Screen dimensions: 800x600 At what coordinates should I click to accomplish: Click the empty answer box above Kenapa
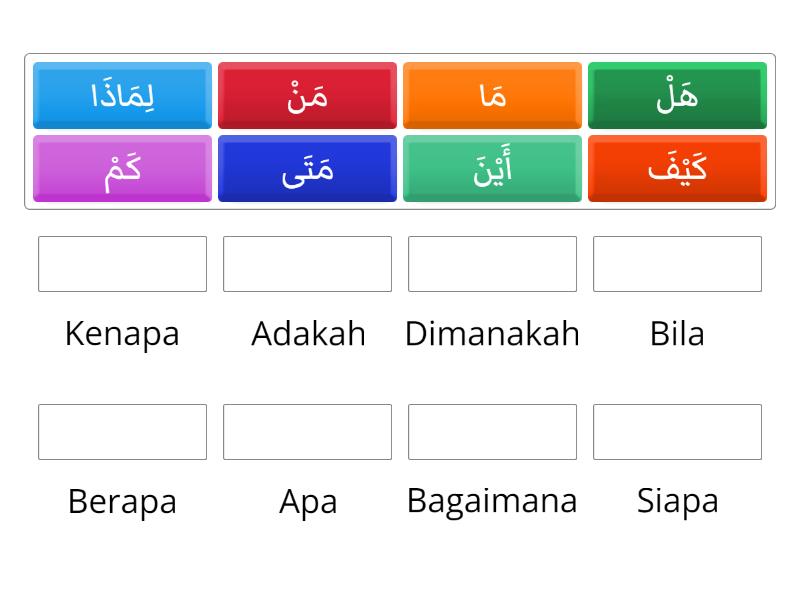point(122,264)
